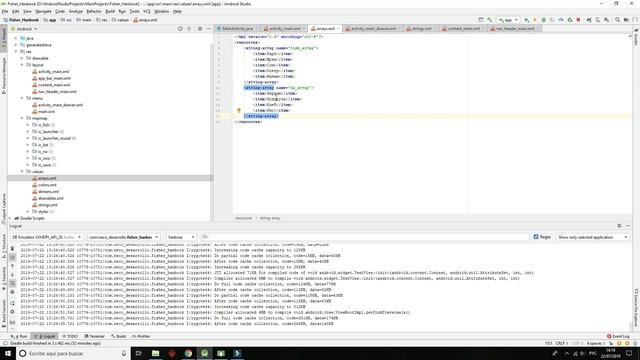Image resolution: width=640 pixels, height=360 pixels.
Task: Select dimens.xml in values folder
Action: click(48, 191)
